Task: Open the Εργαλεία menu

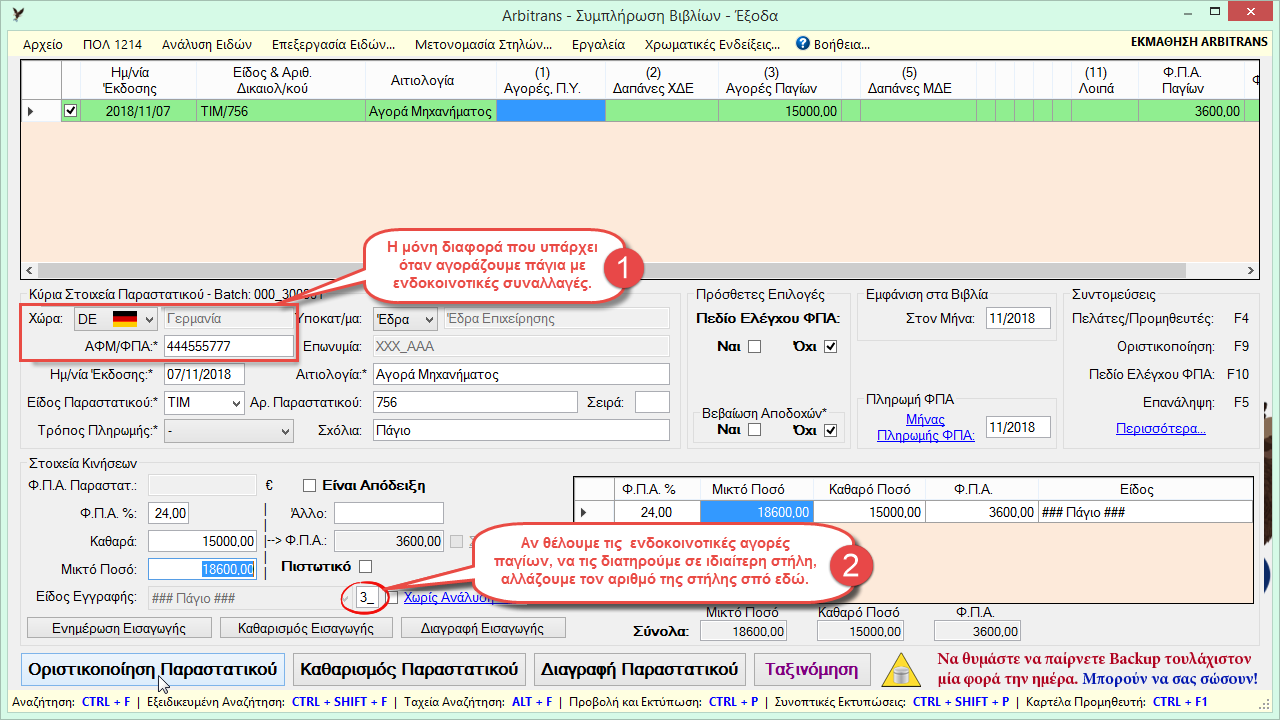Action: pos(598,44)
